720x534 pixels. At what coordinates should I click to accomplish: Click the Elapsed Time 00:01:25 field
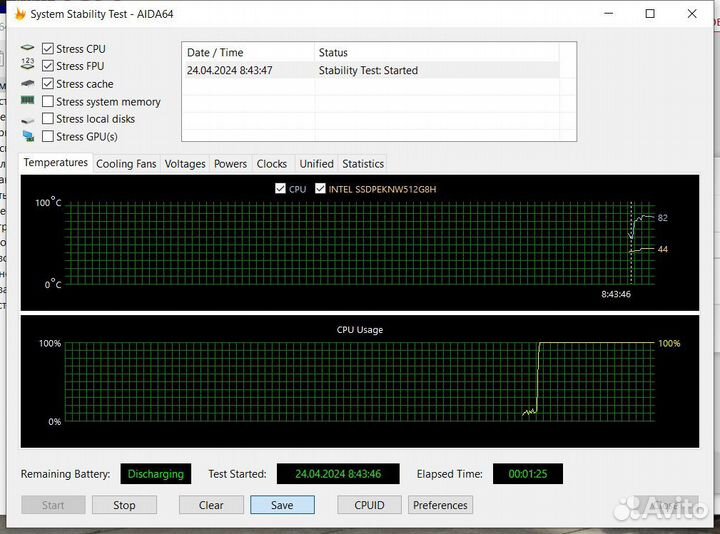(528, 474)
